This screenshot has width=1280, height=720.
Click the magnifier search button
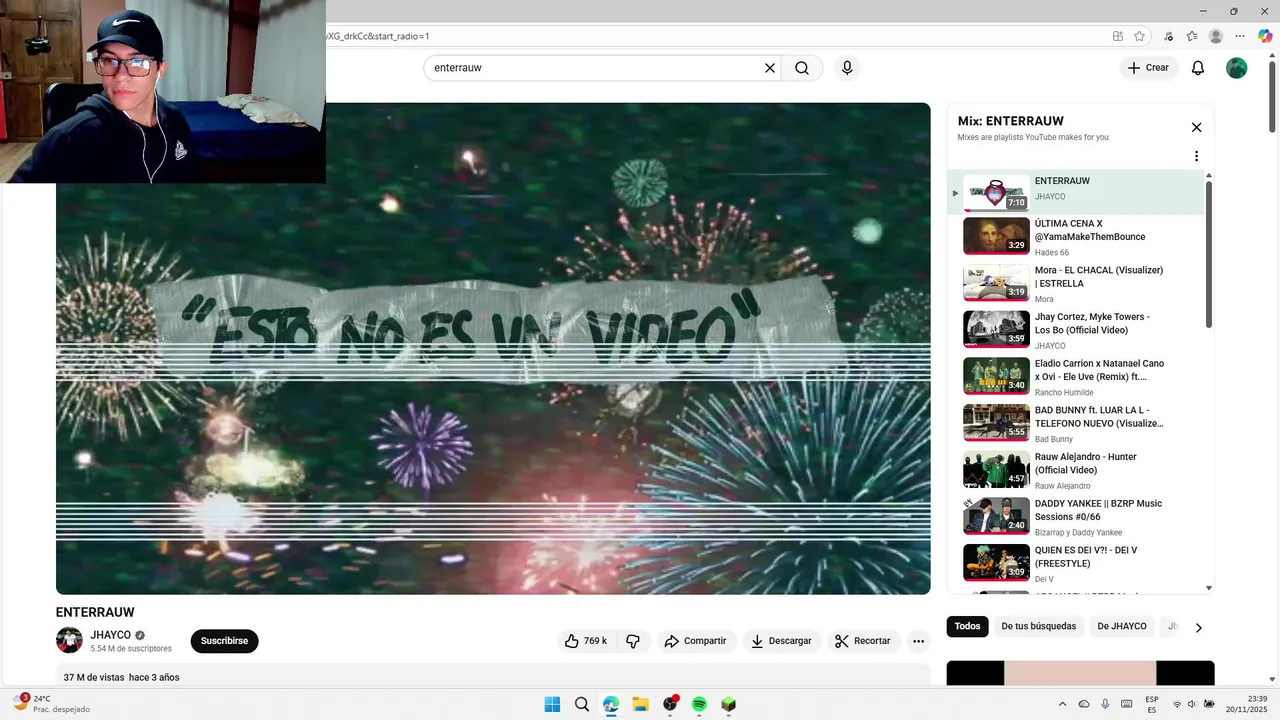[802, 68]
